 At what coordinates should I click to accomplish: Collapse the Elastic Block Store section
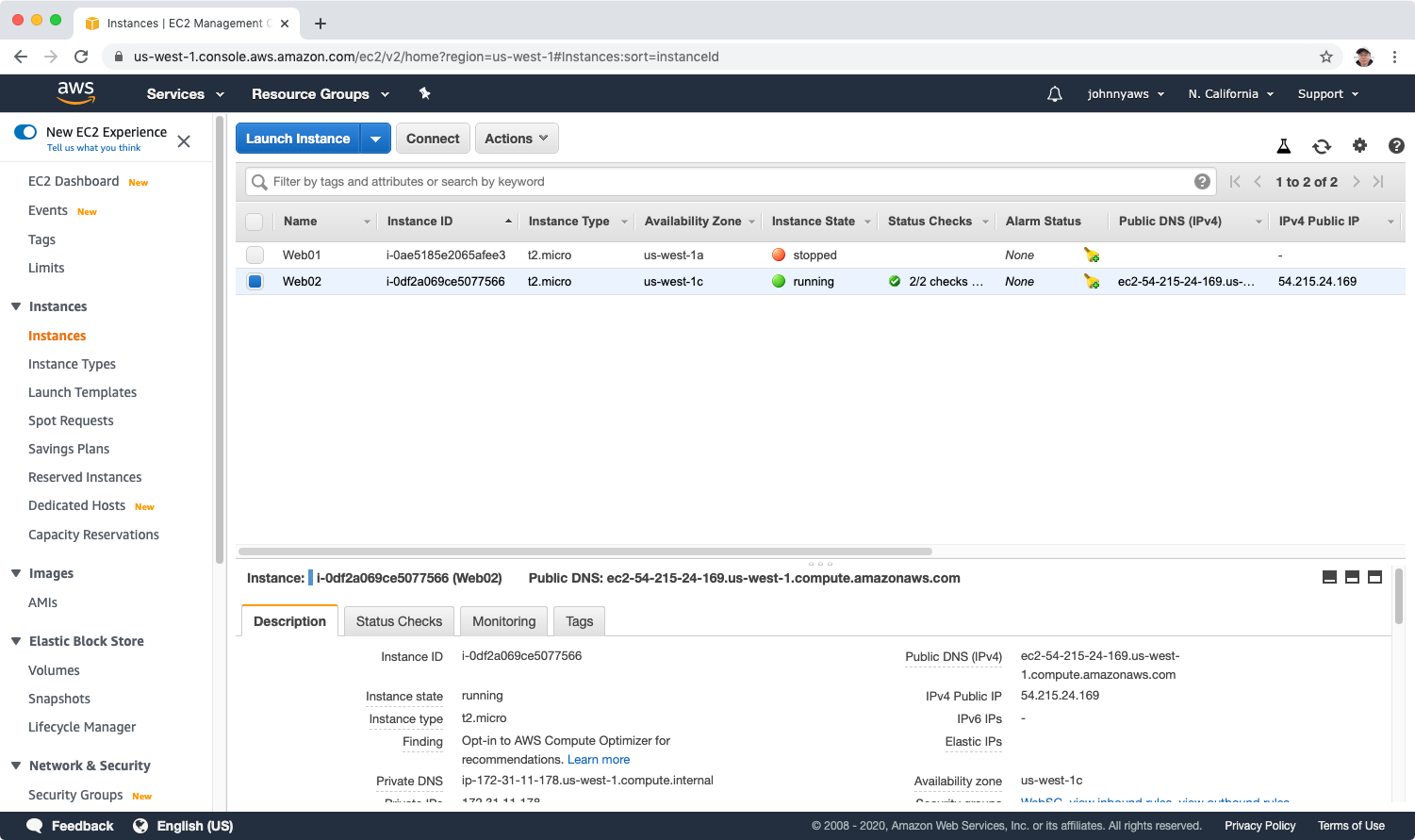16,641
